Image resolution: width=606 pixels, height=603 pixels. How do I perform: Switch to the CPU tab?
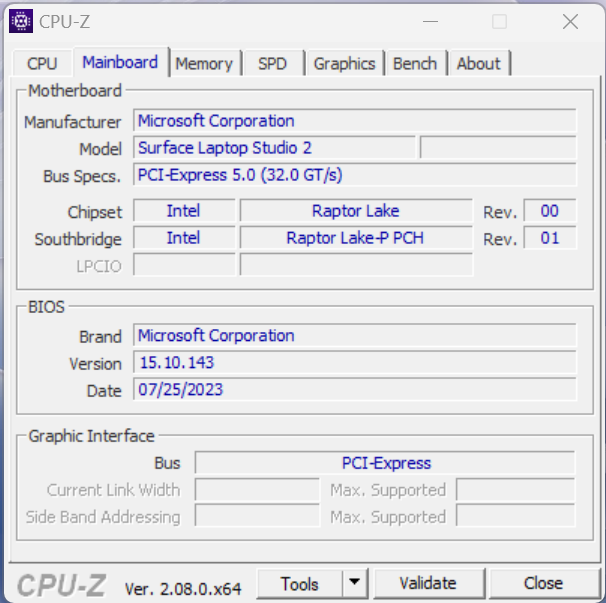[x=42, y=63]
